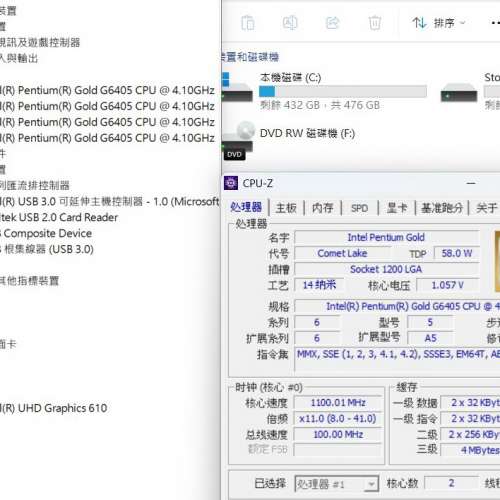Click the share icon in File Explorer toolbar
Image resolution: width=500 pixels, height=500 pixels.
pos(332,23)
